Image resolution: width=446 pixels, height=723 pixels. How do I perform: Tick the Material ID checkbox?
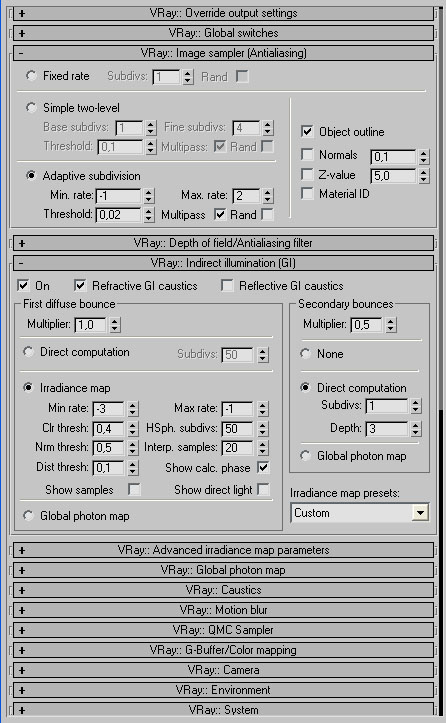(x=307, y=193)
